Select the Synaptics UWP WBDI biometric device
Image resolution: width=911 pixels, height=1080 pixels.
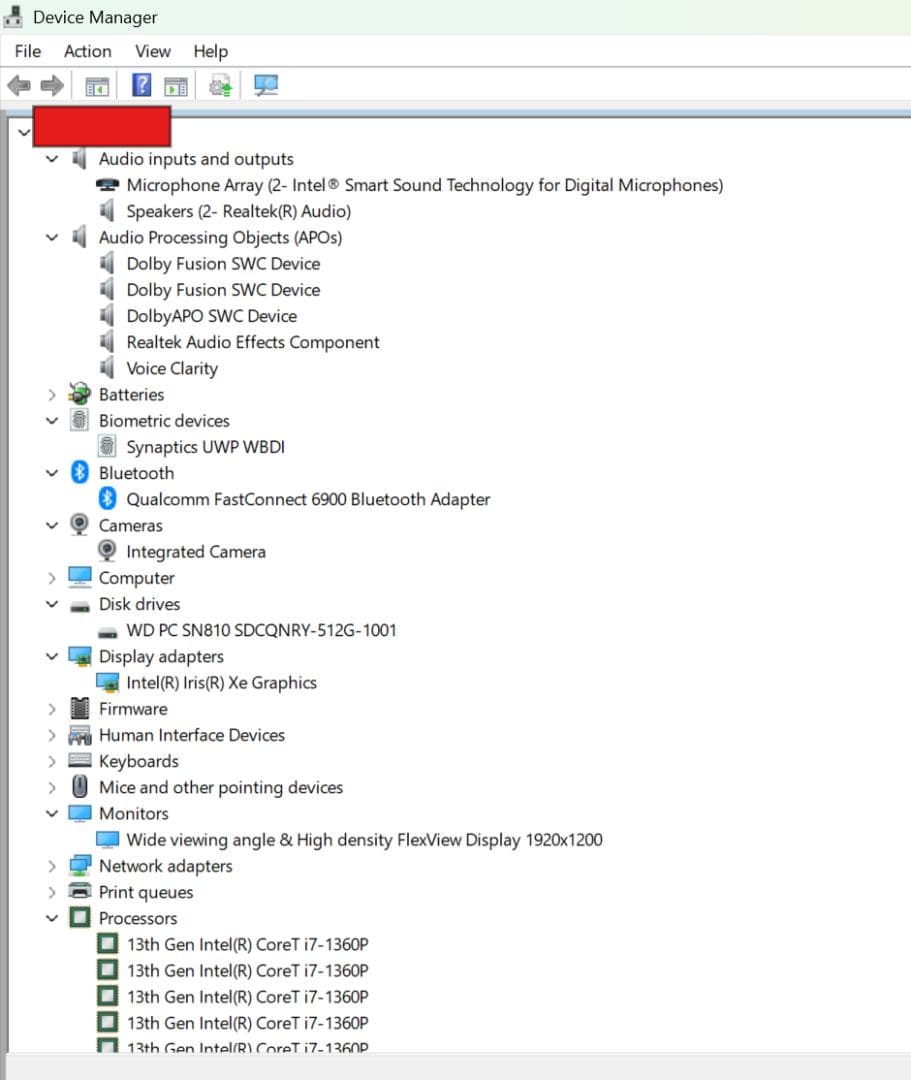(x=206, y=447)
